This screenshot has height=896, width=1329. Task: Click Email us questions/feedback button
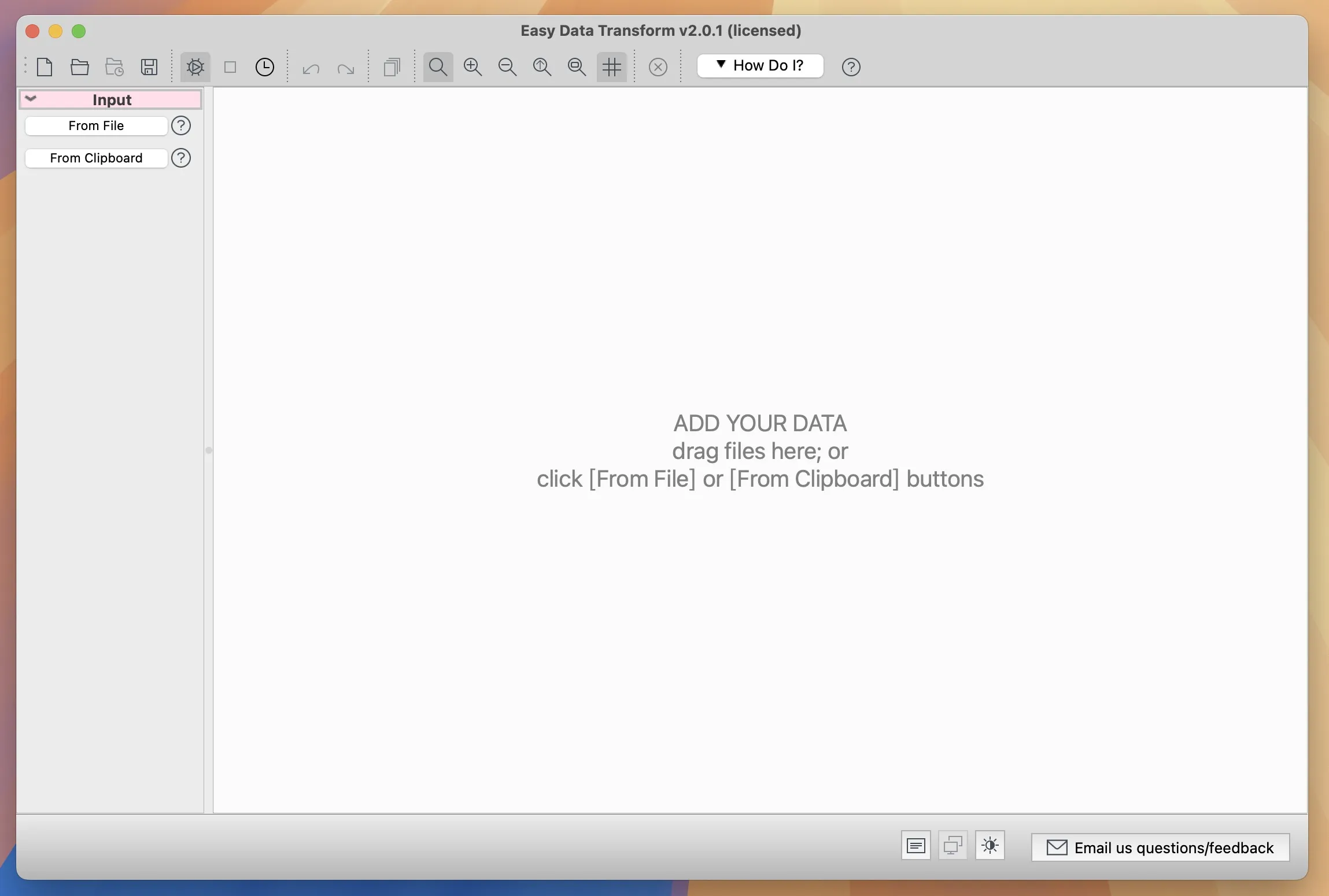click(1161, 848)
